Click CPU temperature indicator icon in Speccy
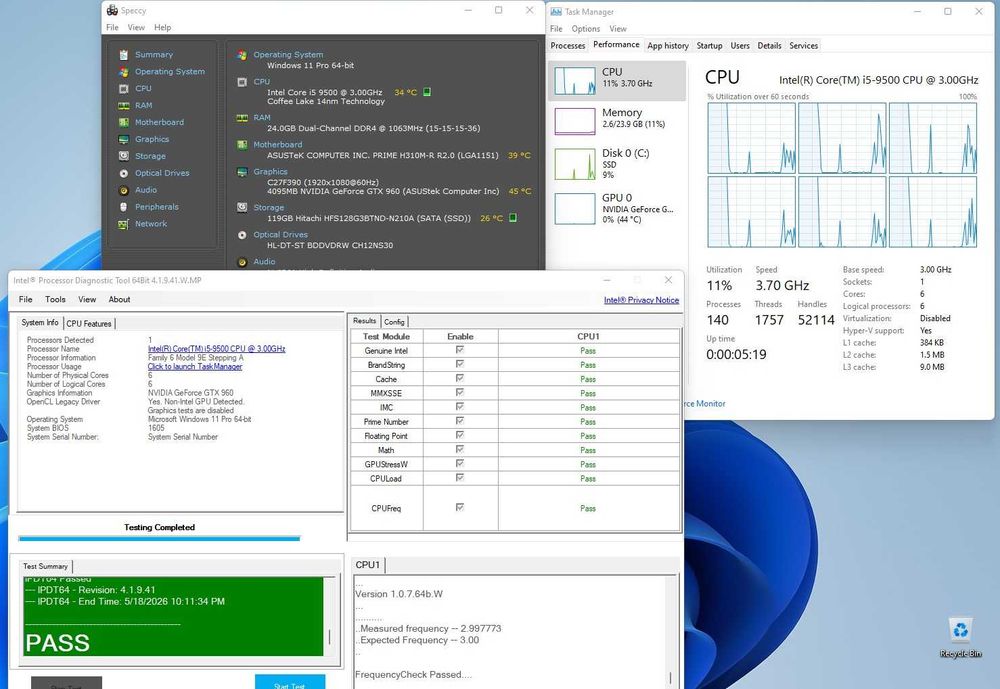 click(427, 92)
